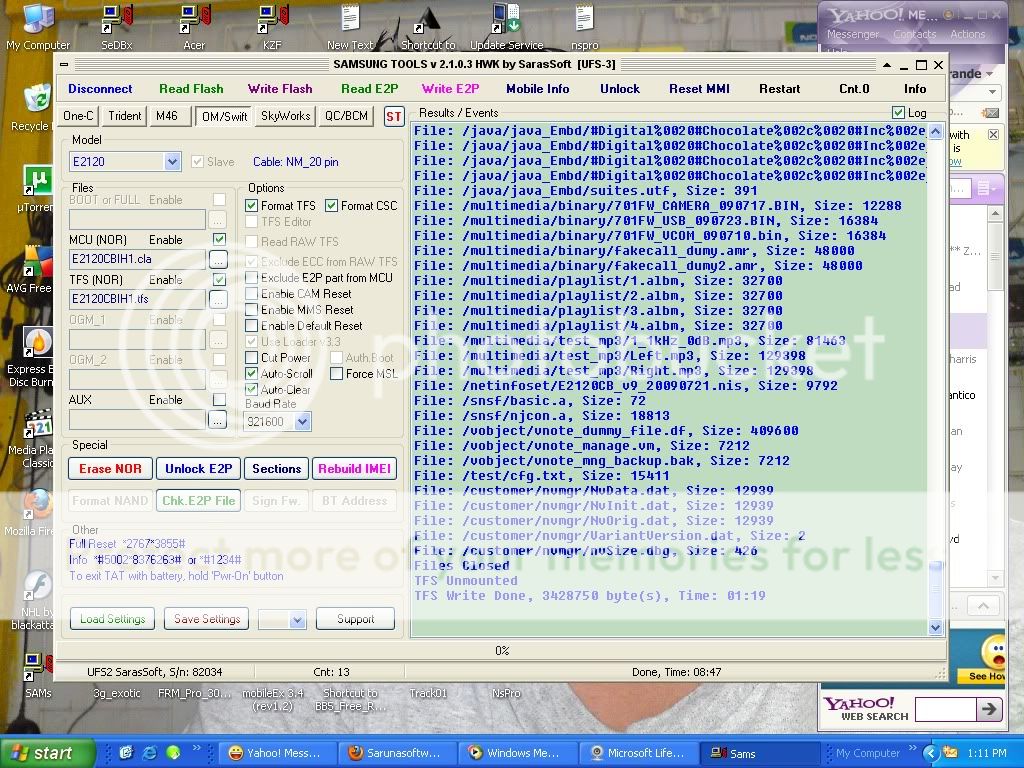The width and height of the screenshot is (1024, 768).
Task: Select the OM/Swift tab
Action: point(225,117)
